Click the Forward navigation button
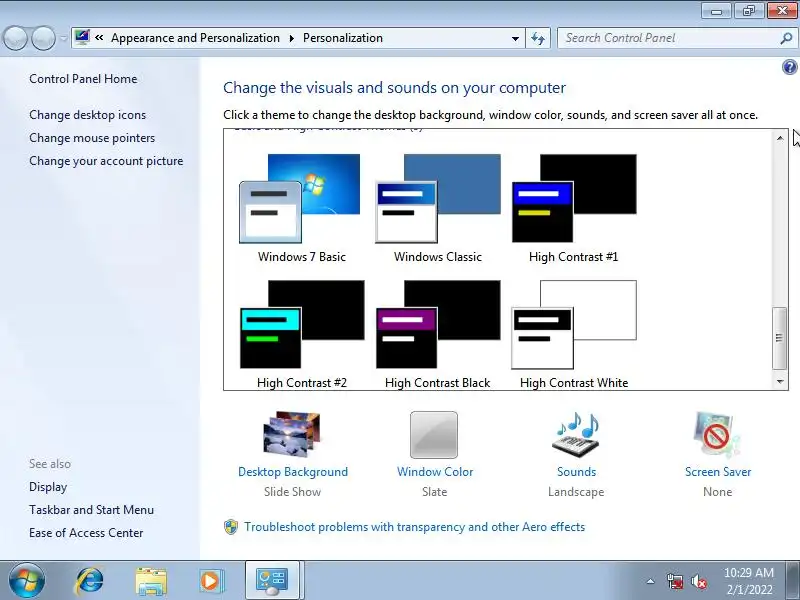This screenshot has height=600, width=800. coord(43,38)
